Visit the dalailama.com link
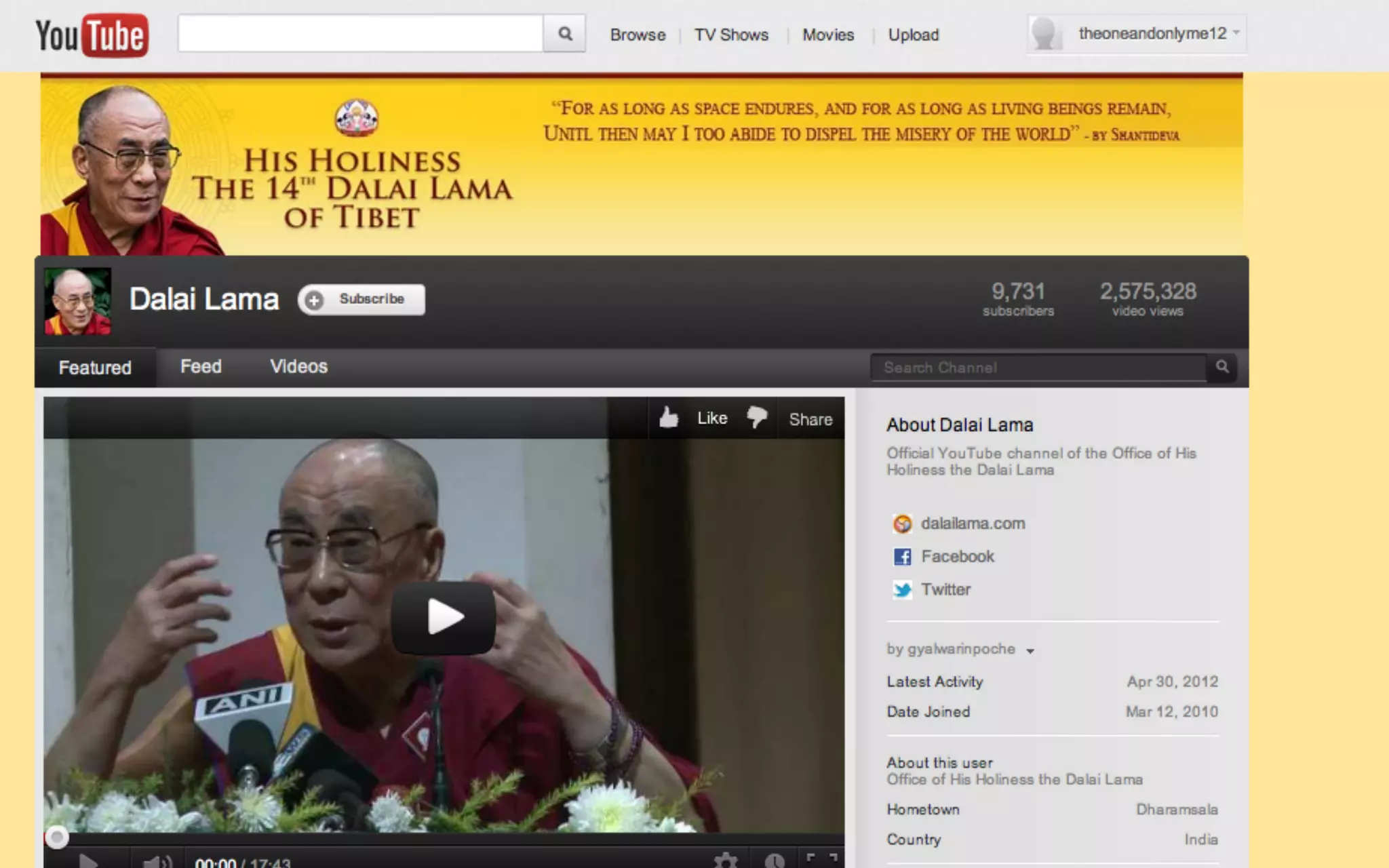The image size is (1389, 868). click(973, 524)
